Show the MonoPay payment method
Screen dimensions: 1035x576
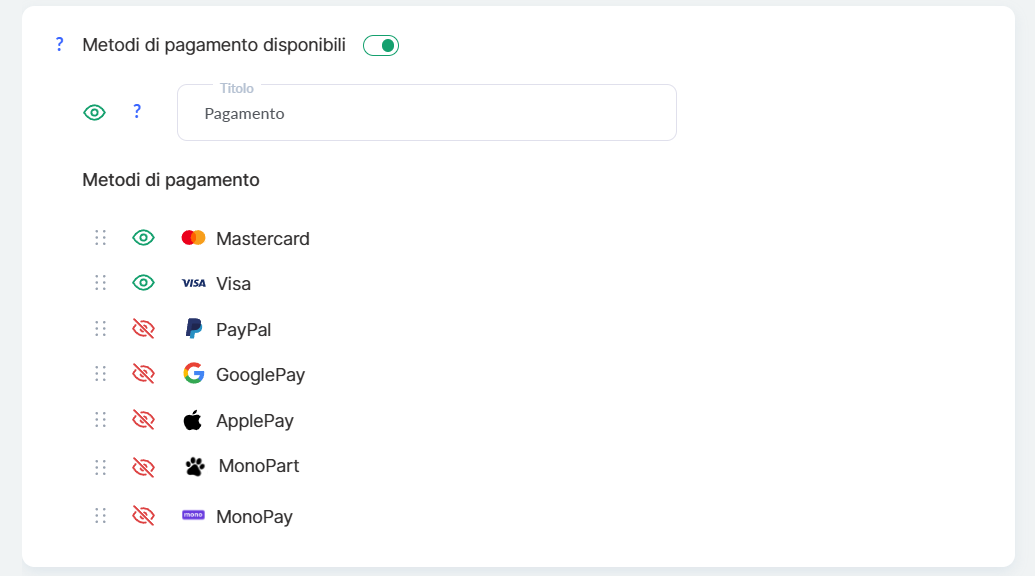pyautogui.click(x=144, y=516)
